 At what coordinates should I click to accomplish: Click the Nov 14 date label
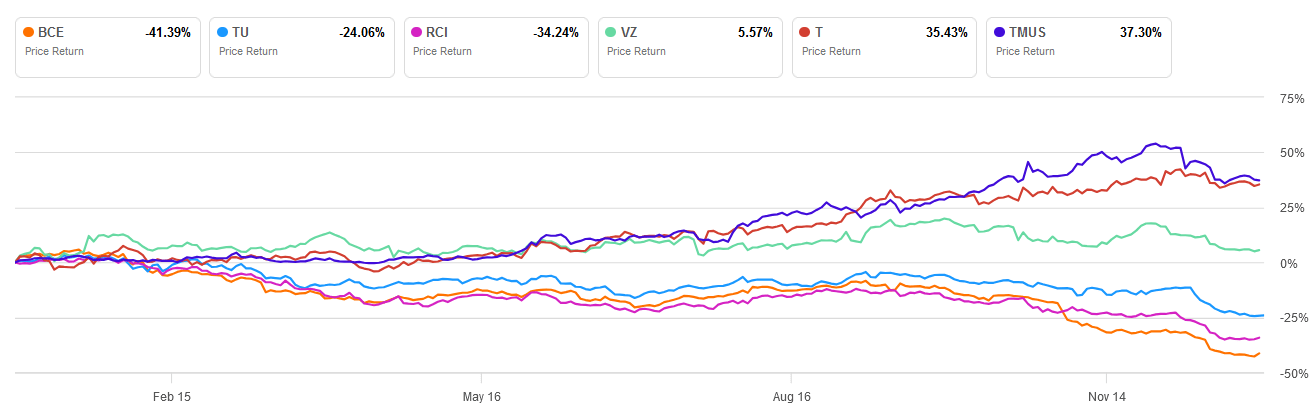[x=1106, y=396]
